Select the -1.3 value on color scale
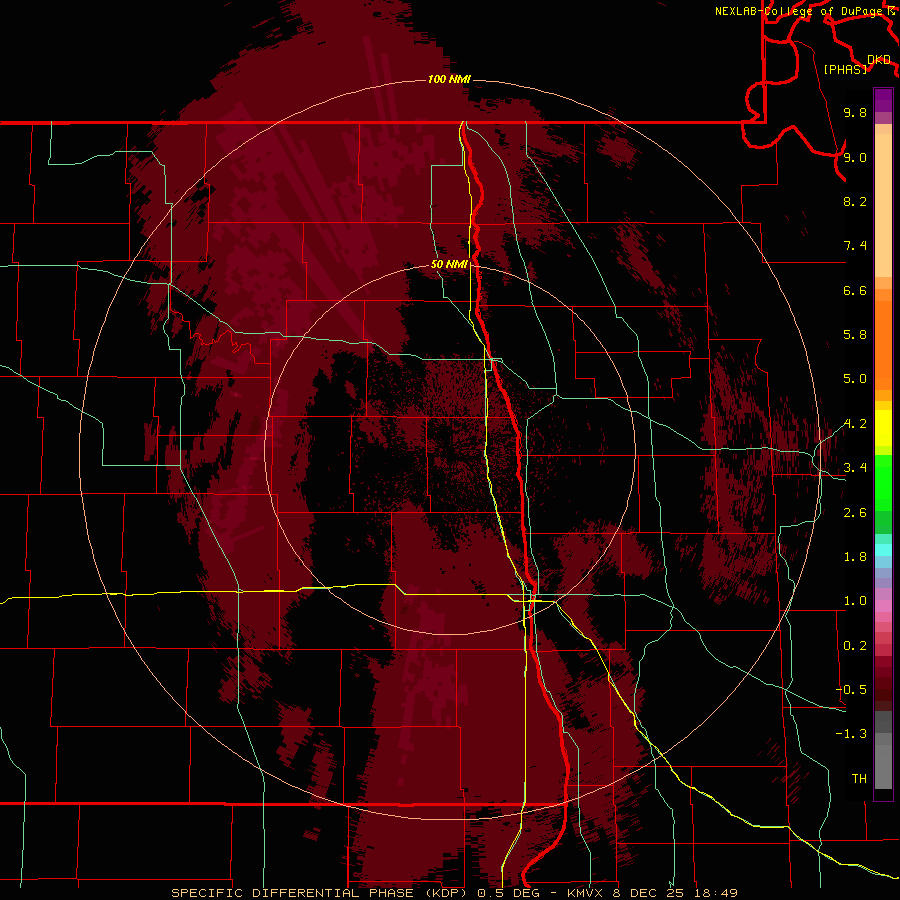 coord(851,734)
